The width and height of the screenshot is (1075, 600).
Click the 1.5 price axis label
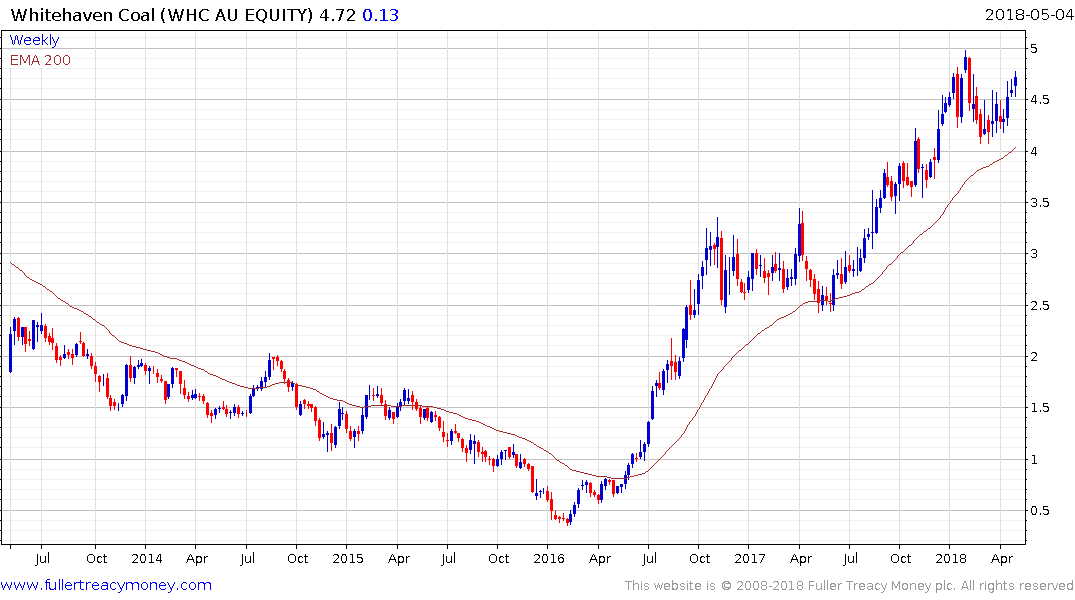pos(1040,408)
